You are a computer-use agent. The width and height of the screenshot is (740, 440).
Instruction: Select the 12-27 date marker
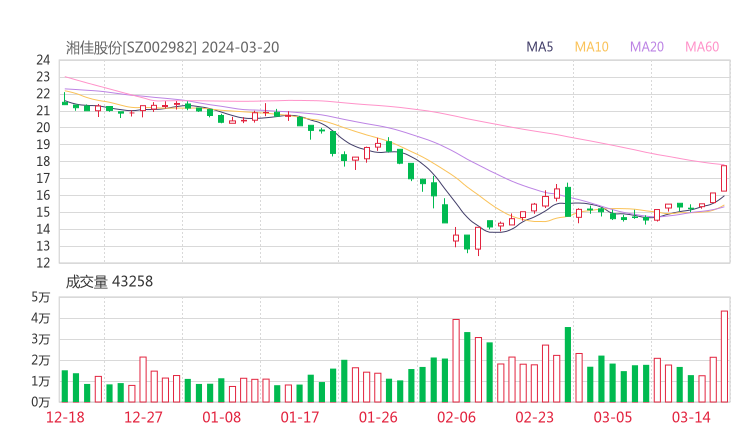coord(143,417)
